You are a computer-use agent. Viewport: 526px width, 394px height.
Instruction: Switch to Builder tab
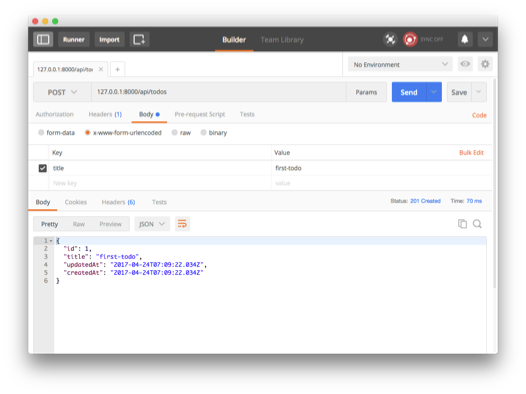tap(234, 40)
